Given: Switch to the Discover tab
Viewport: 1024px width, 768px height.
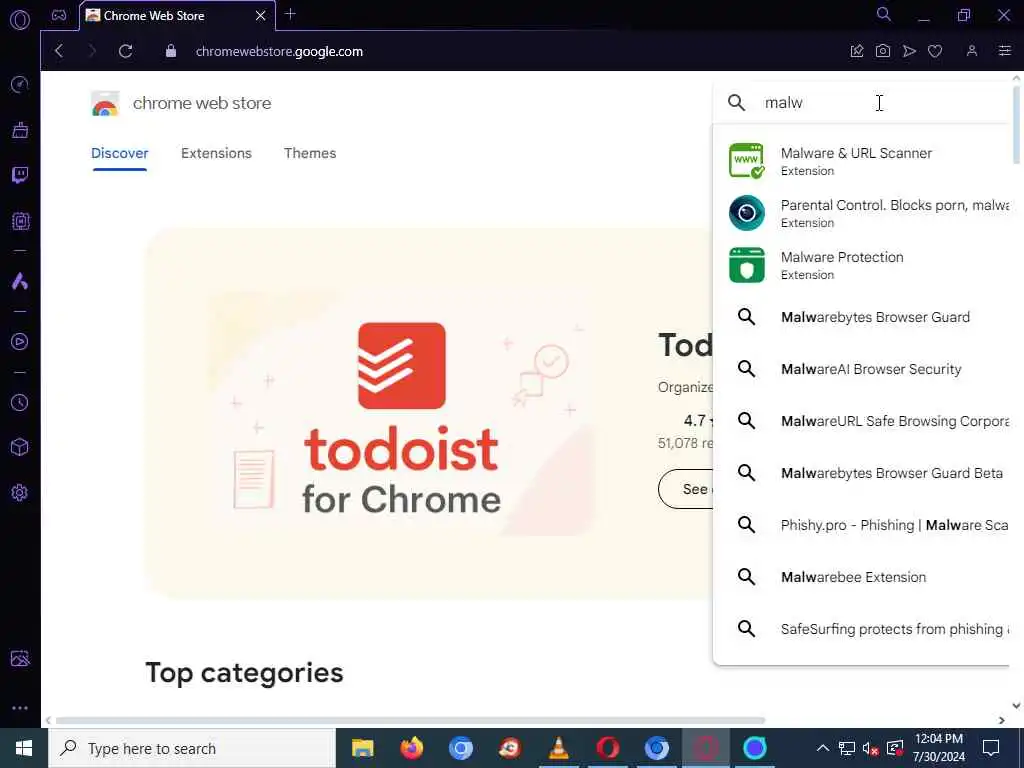Looking at the screenshot, I should pos(120,153).
